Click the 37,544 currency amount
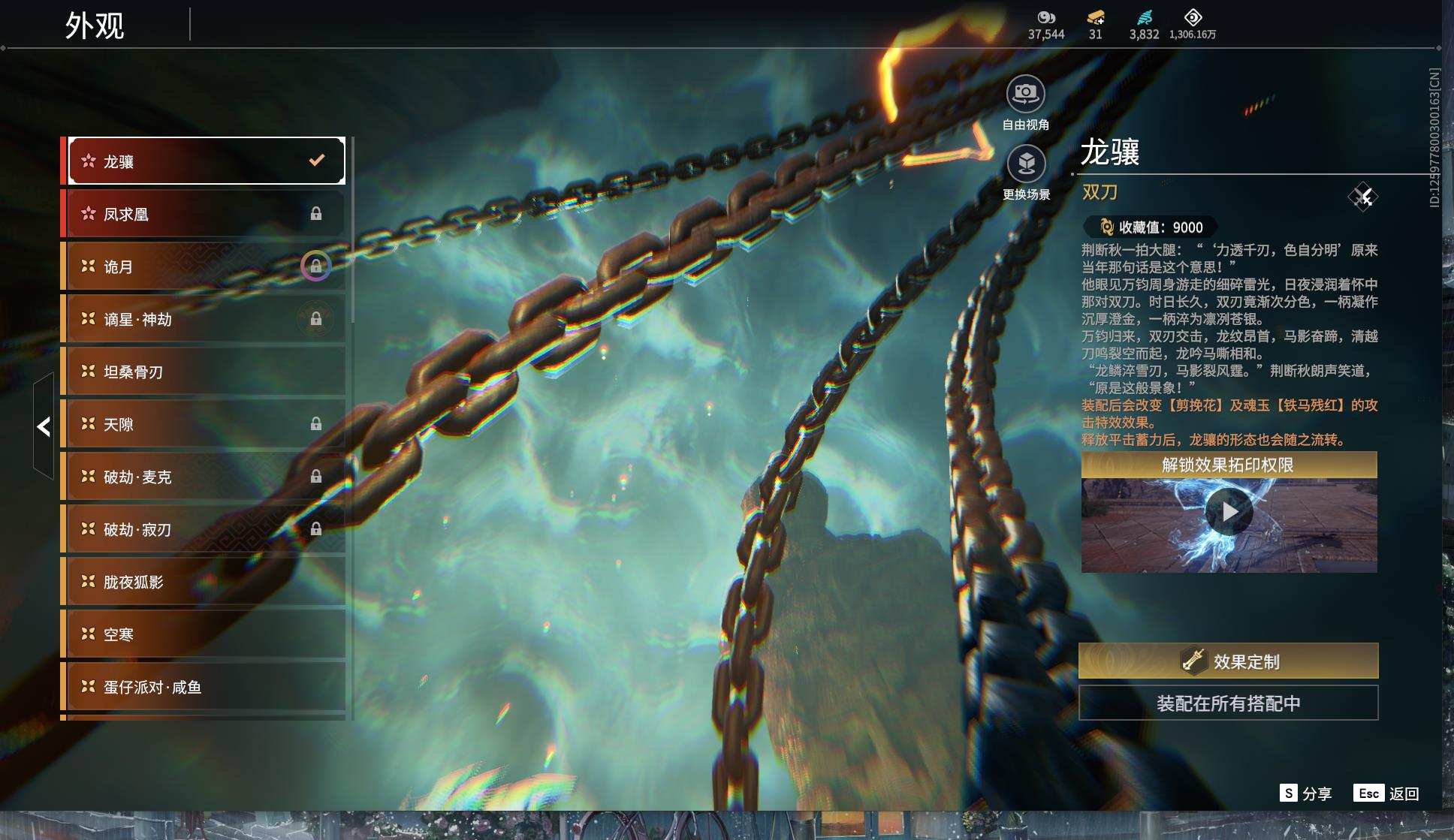The width and height of the screenshot is (1454, 840). click(x=1046, y=35)
